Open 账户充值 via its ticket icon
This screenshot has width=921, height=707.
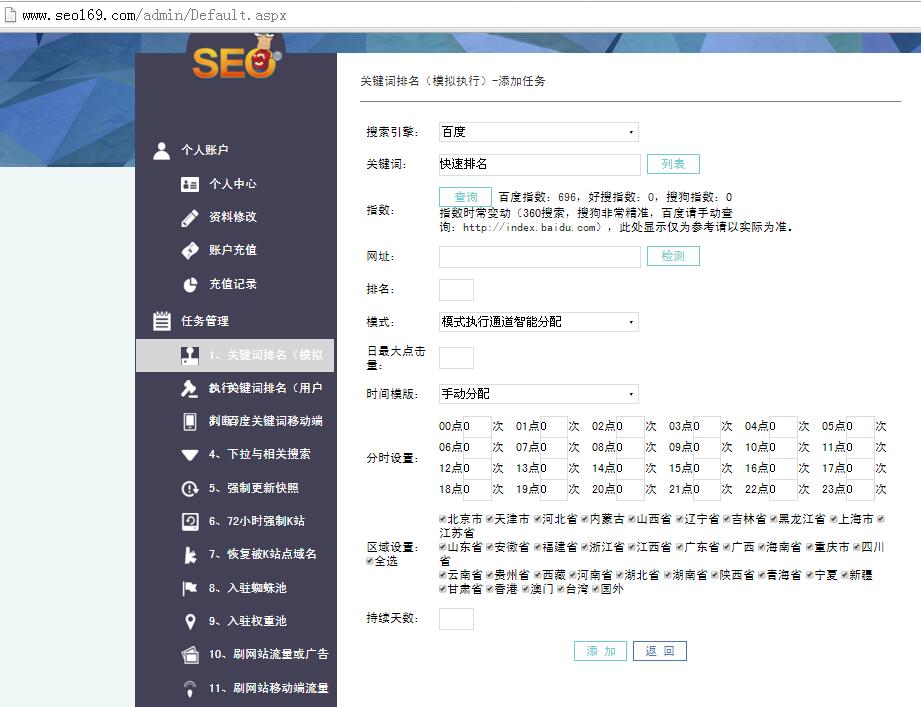190,250
